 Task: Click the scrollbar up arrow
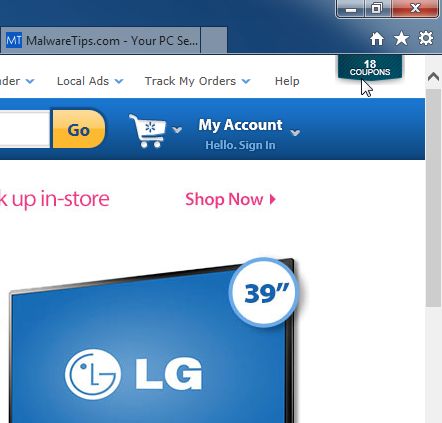[x=433, y=77]
